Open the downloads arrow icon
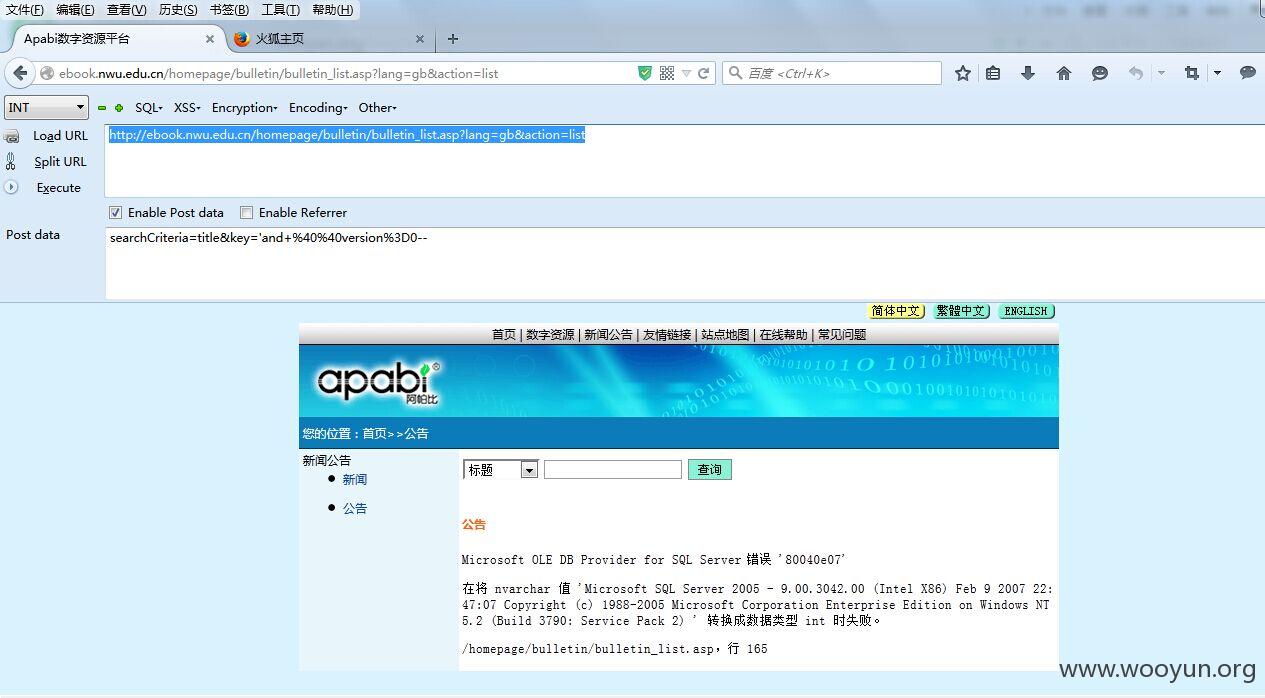Viewport: 1265px width, 698px height. coord(1028,73)
